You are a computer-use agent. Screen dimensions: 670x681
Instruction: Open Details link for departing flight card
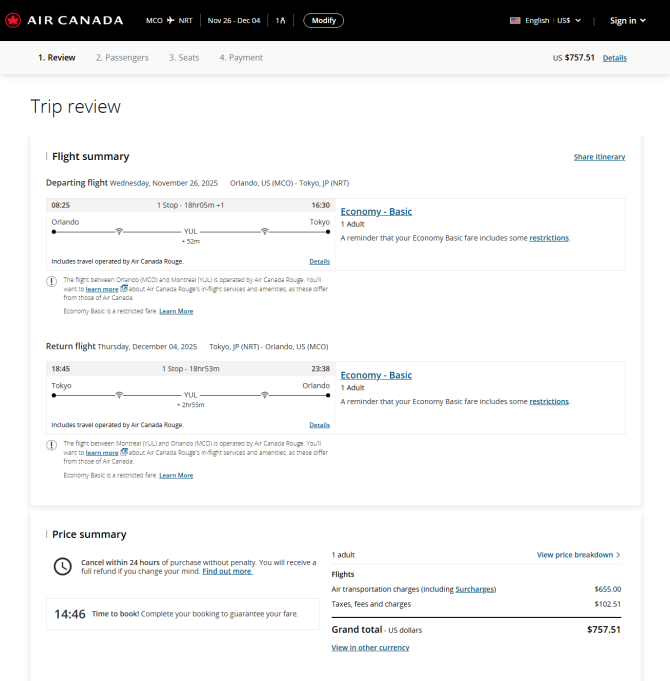pyautogui.click(x=320, y=261)
